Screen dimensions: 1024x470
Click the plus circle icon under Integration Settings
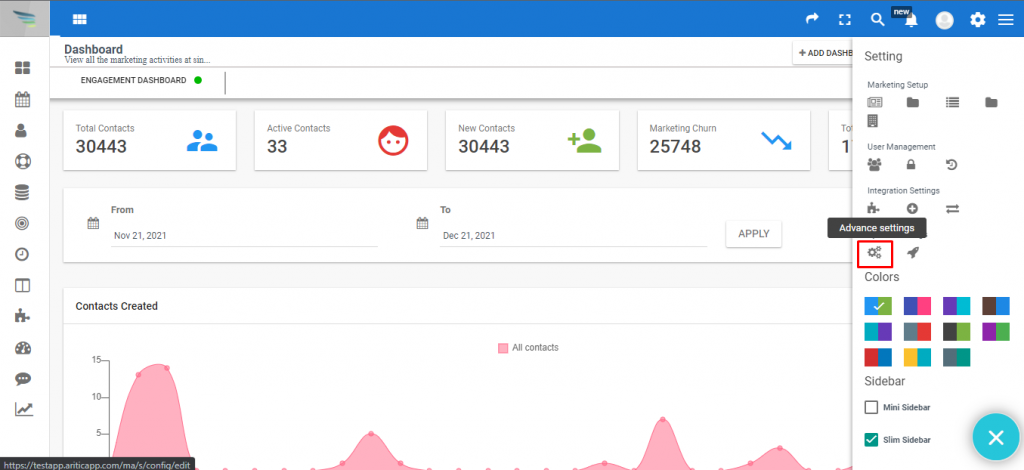pyautogui.click(x=912, y=209)
